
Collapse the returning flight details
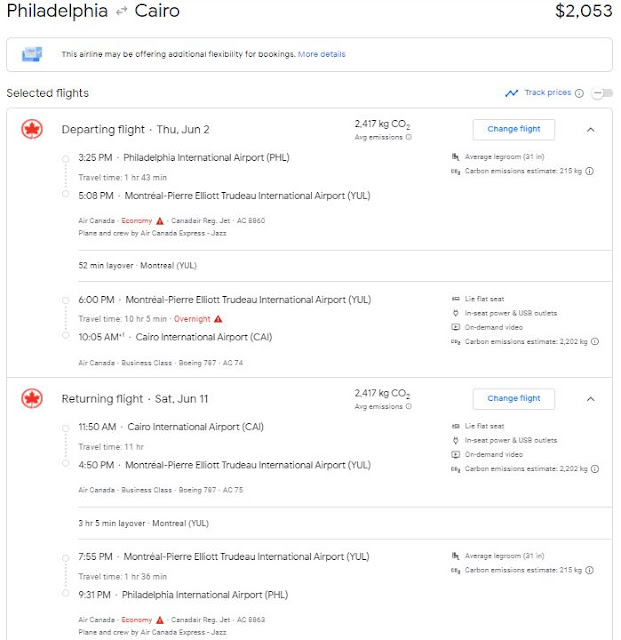coord(590,398)
